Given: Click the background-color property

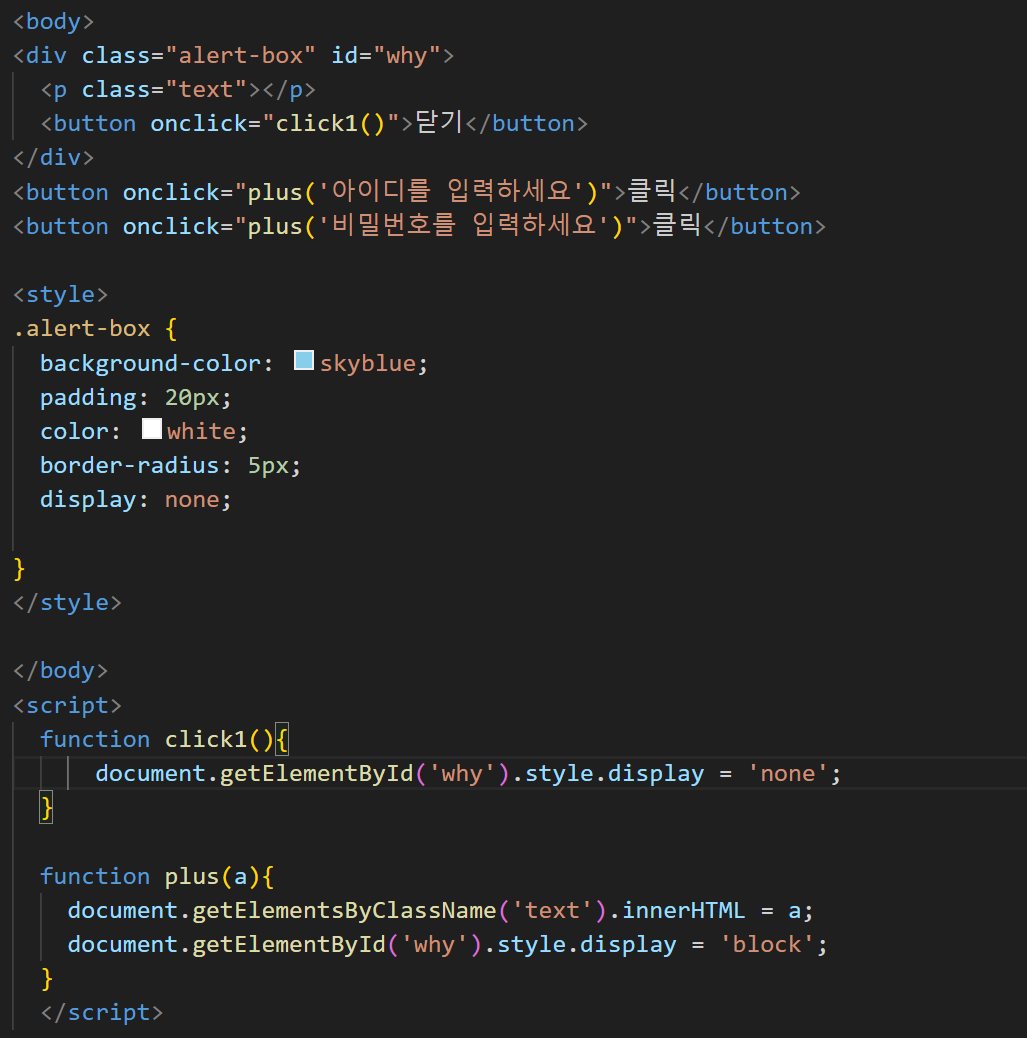Looking at the screenshot, I should pyautogui.click(x=150, y=363).
